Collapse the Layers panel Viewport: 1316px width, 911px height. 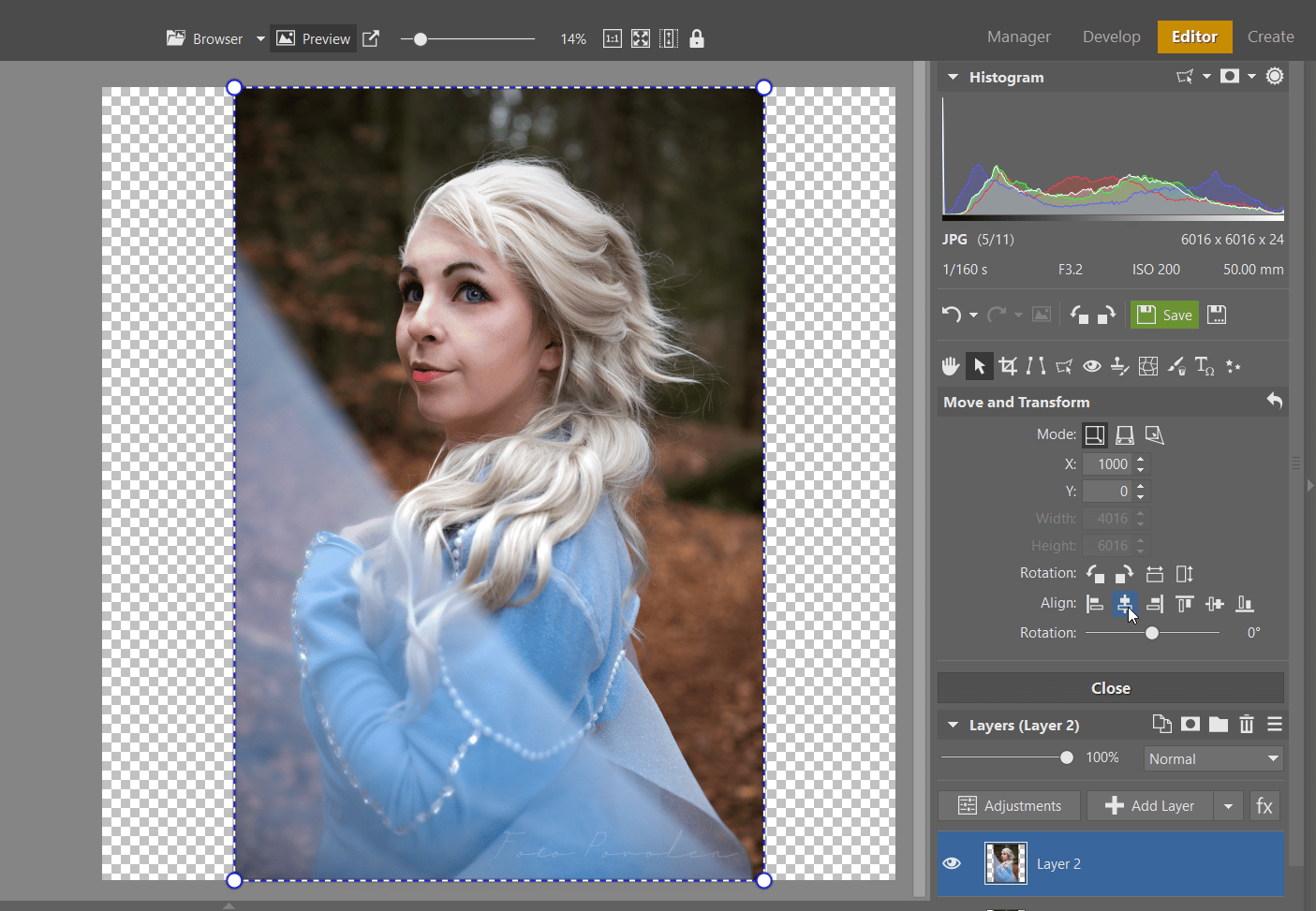(x=953, y=725)
